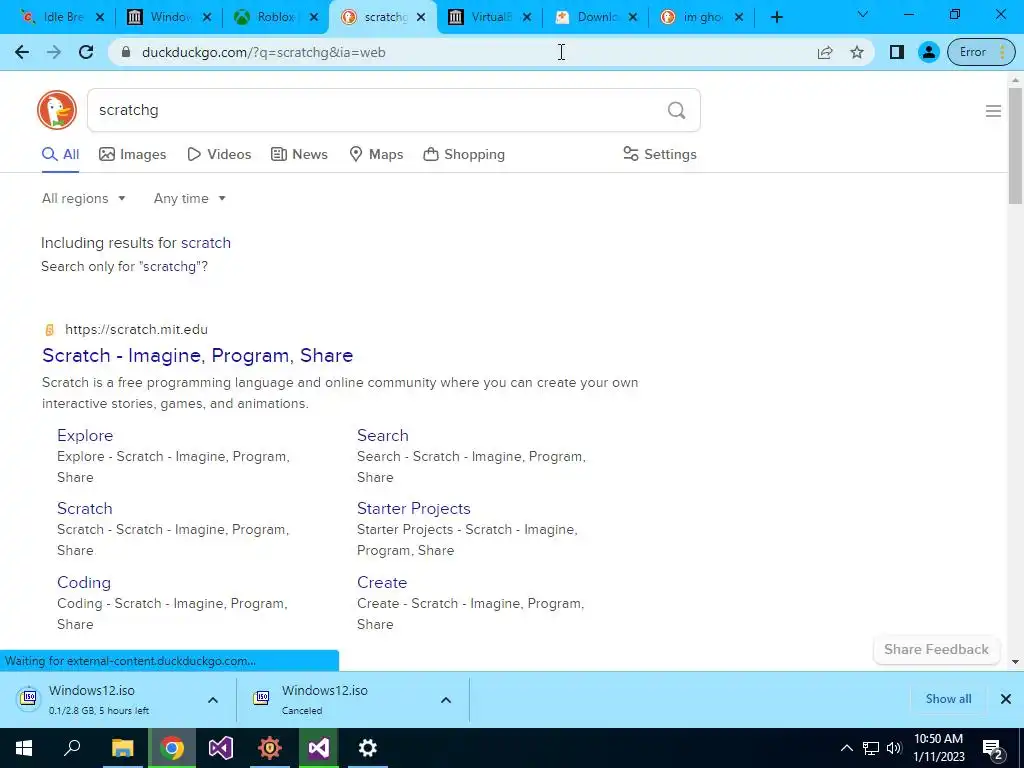Open the Settings gear on taskbar
The height and width of the screenshot is (768, 1024).
click(368, 748)
